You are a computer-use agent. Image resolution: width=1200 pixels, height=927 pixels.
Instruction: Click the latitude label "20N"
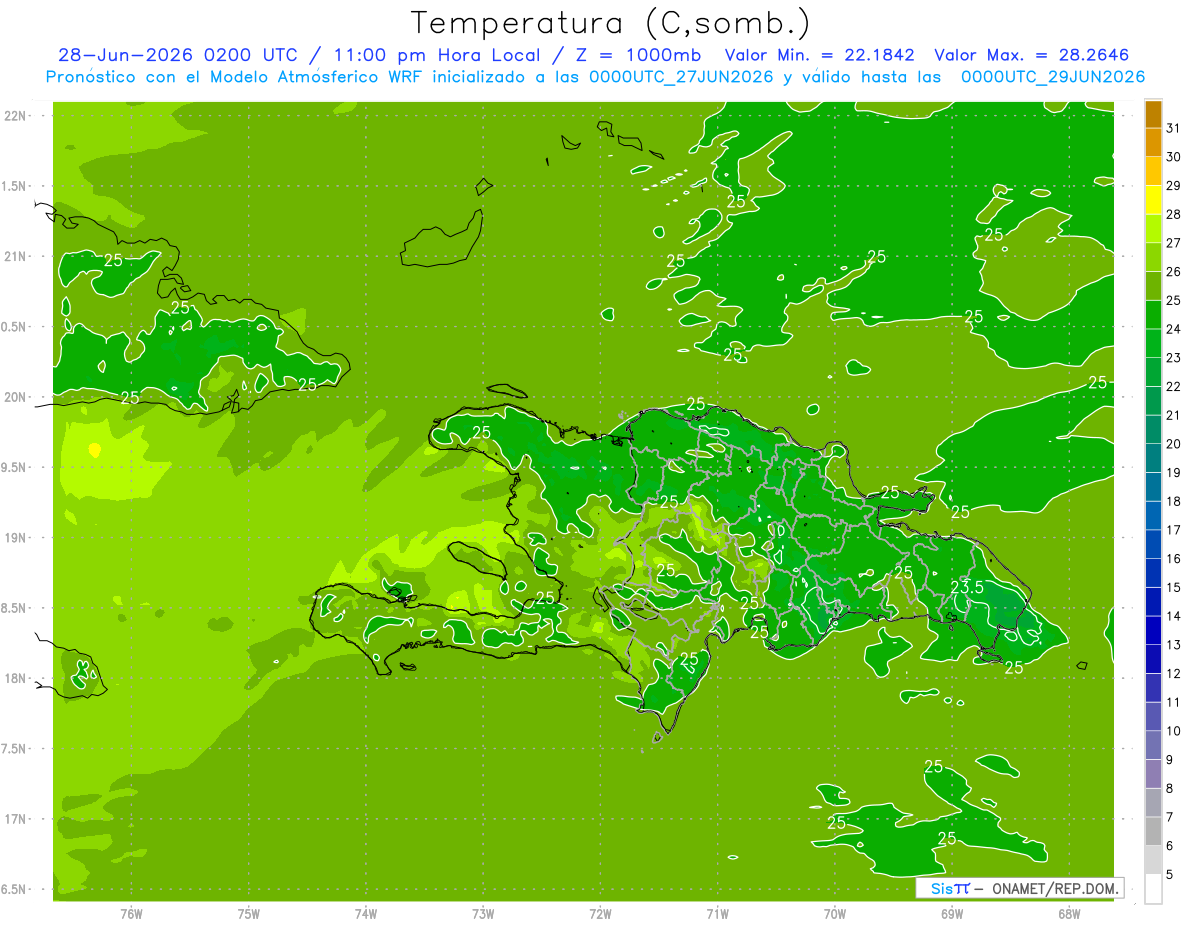pos(15,397)
